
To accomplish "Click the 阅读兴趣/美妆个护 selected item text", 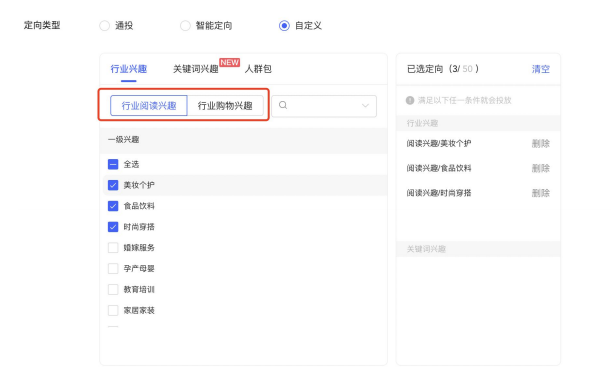I will pos(439,144).
